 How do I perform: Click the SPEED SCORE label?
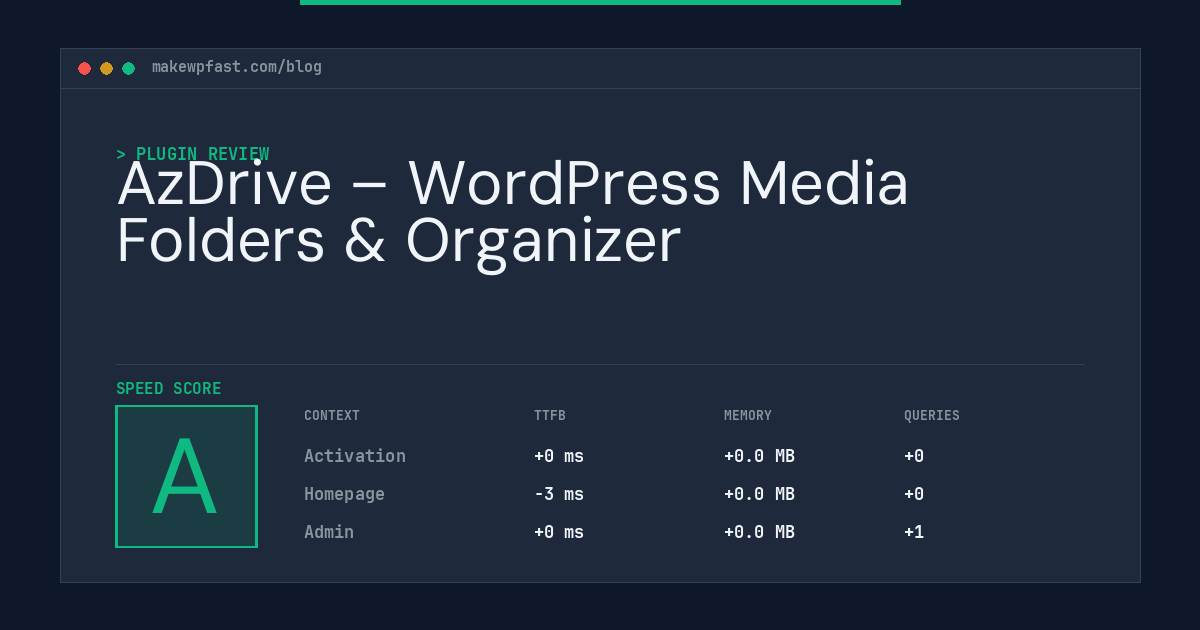click(x=169, y=389)
